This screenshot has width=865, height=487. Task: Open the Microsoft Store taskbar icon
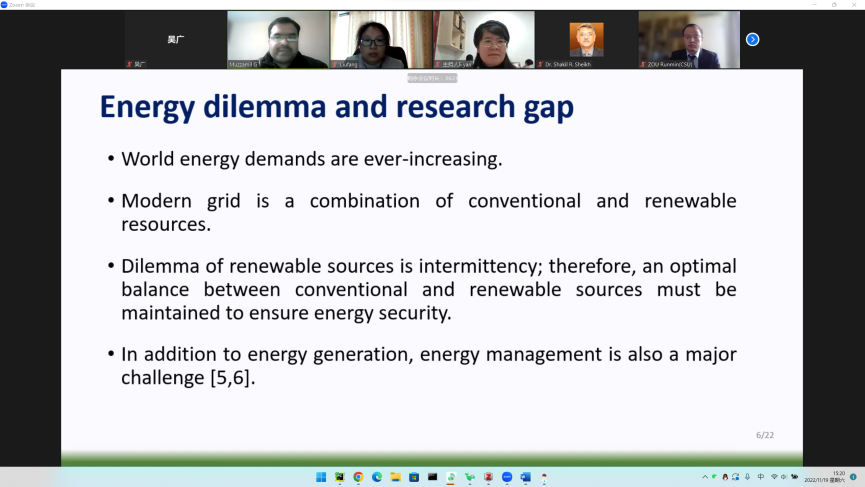pos(414,477)
